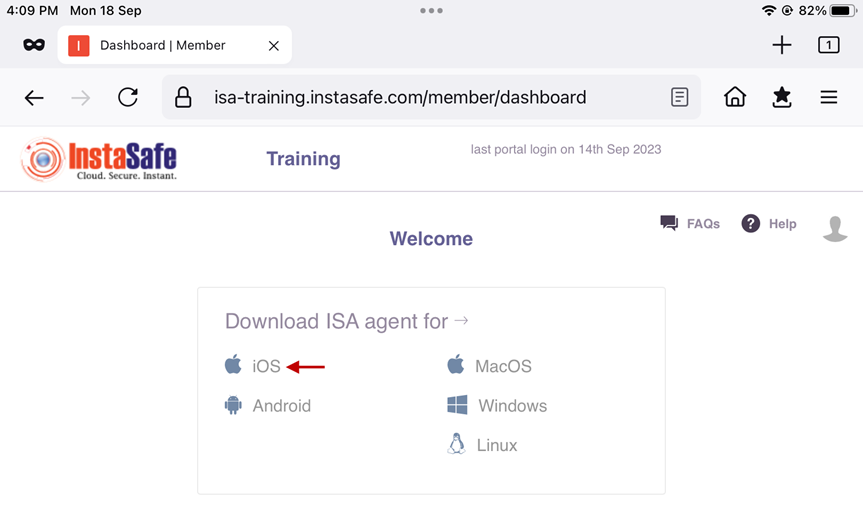Go forward with the forward arrow
The image size is (863, 523).
click(x=81, y=98)
